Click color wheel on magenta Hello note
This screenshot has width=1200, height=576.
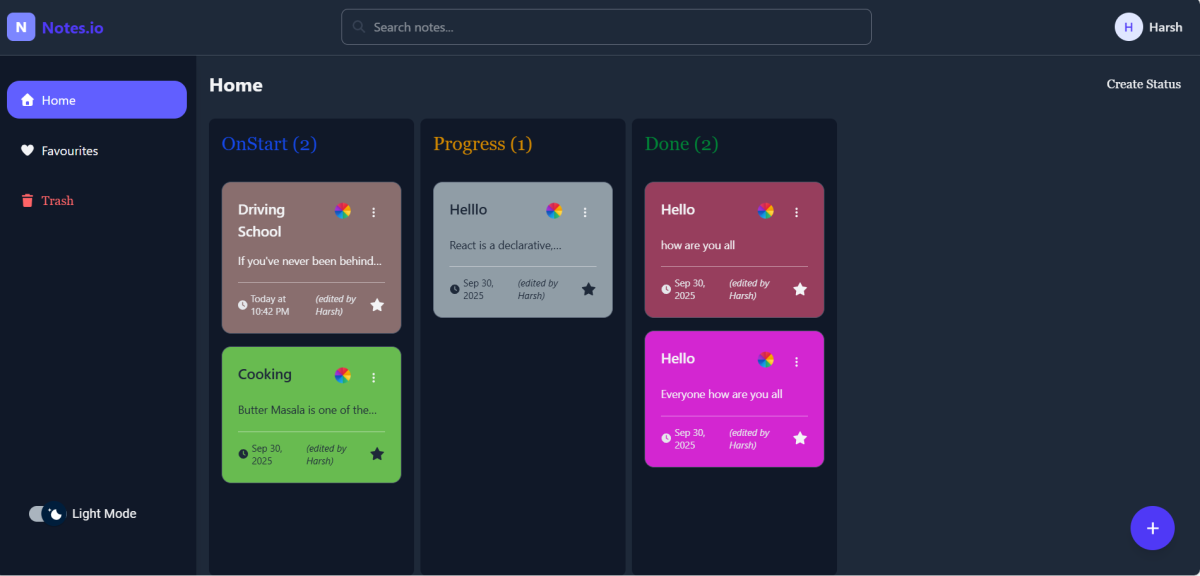tap(765, 360)
